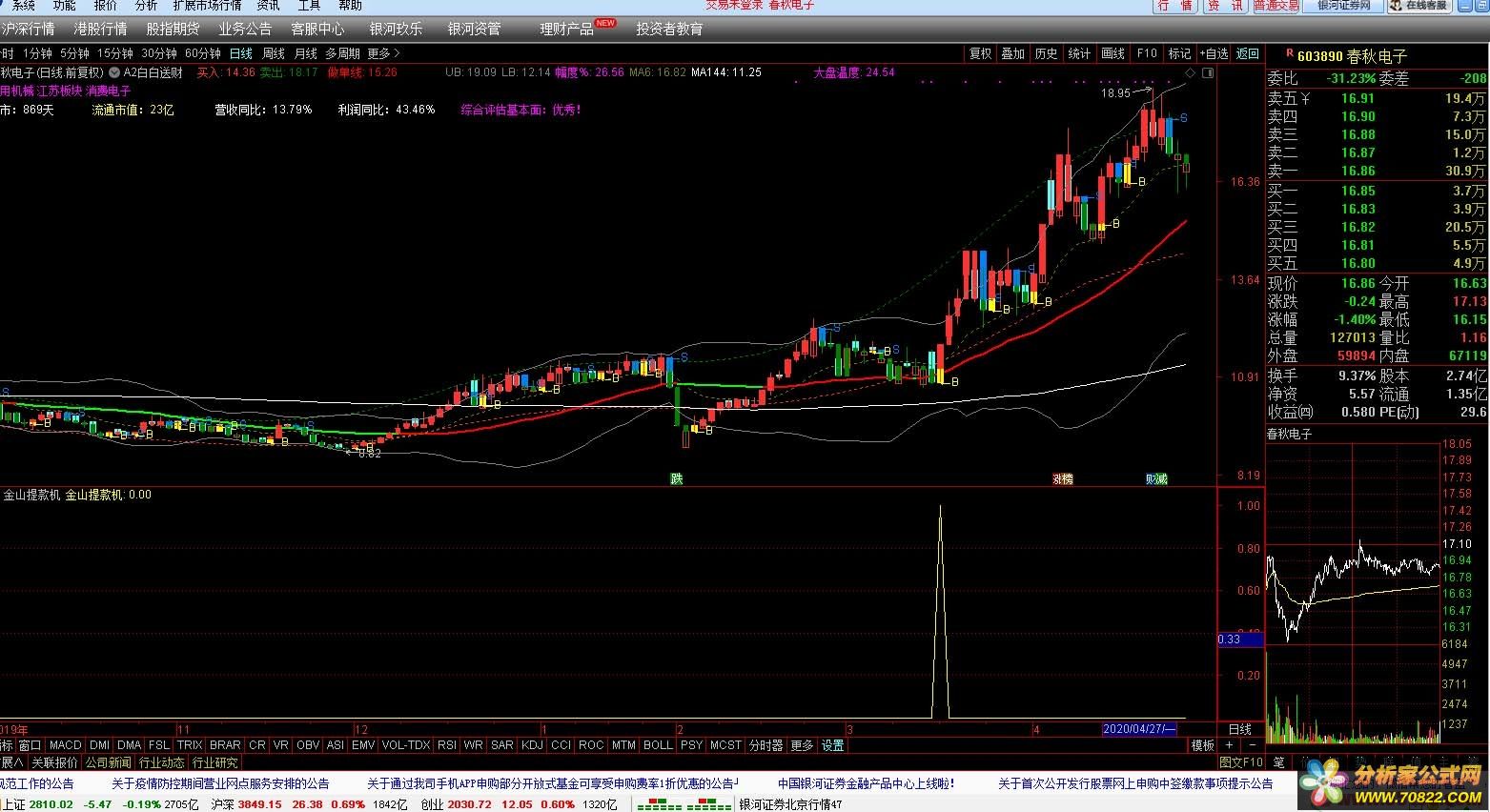Click the 资讯 button at top right
Image resolution: width=1490 pixels, height=812 pixels.
(1225, 6)
